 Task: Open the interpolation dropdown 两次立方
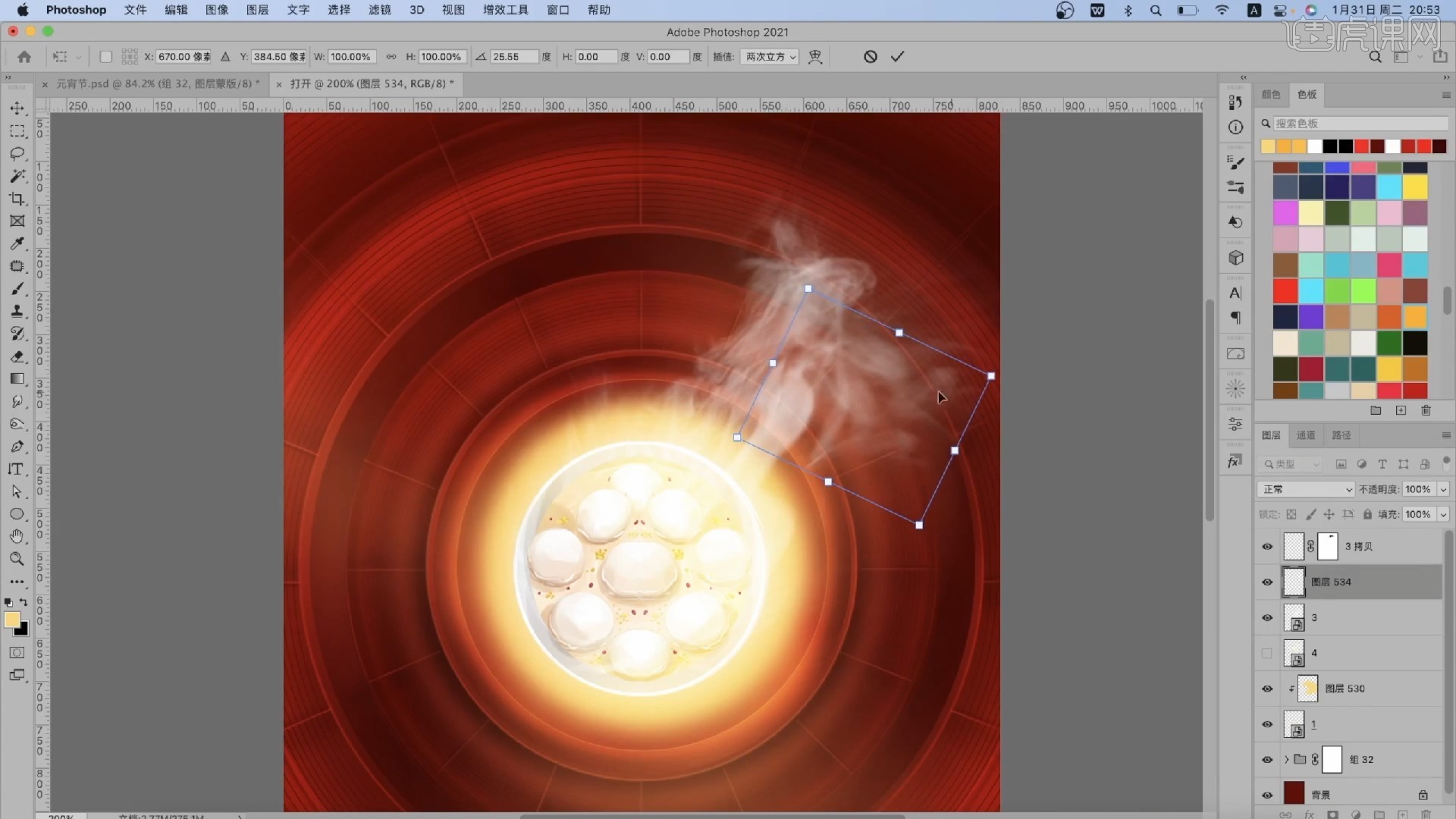[x=770, y=57]
